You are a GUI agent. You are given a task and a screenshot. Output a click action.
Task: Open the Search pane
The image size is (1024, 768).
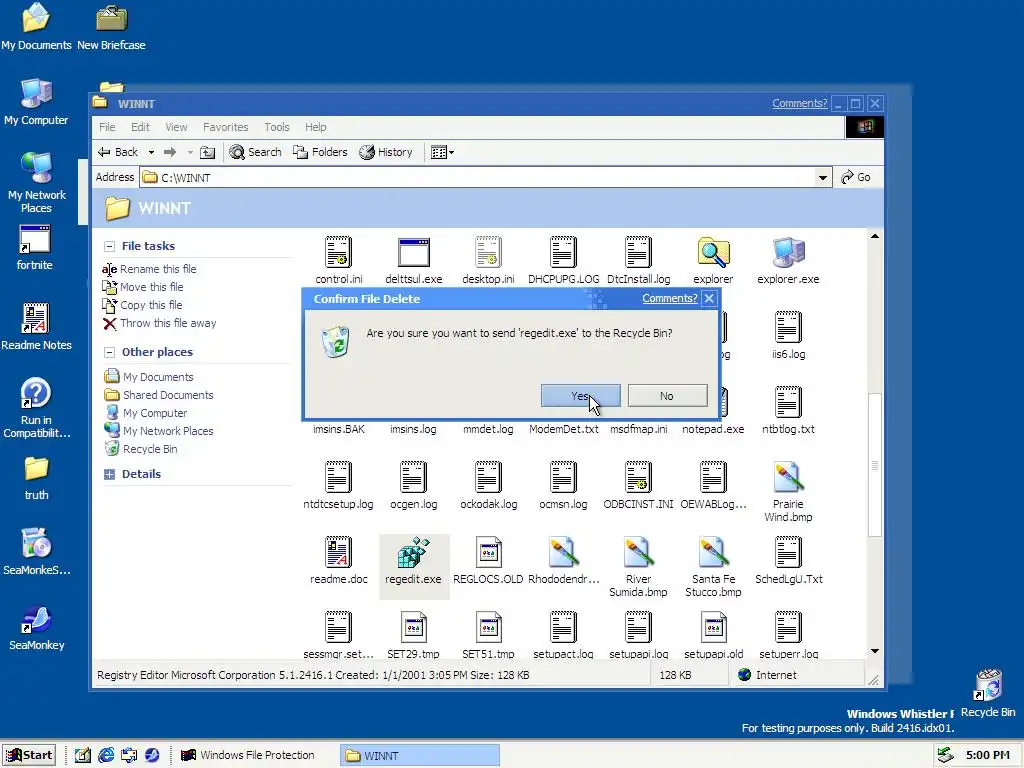coord(255,152)
